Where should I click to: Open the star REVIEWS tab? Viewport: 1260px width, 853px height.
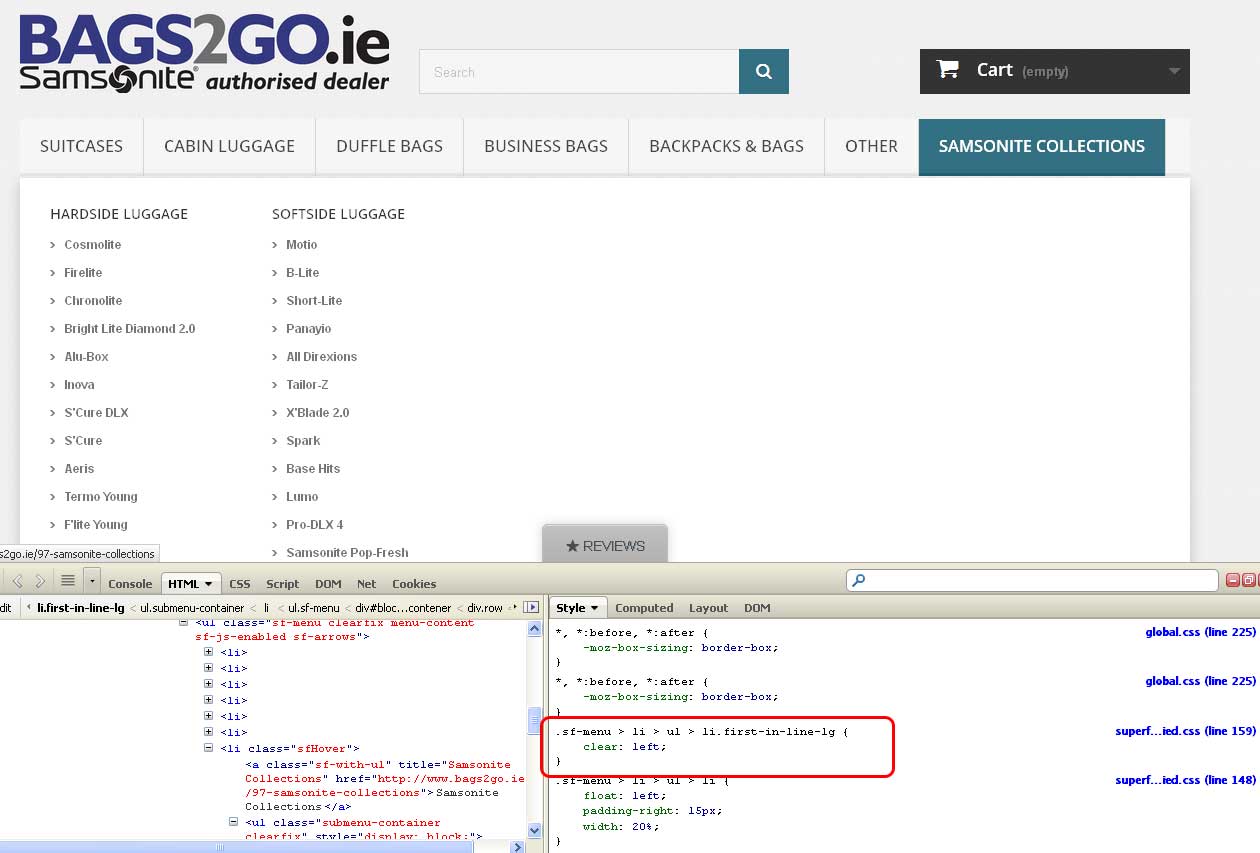pyautogui.click(x=605, y=545)
